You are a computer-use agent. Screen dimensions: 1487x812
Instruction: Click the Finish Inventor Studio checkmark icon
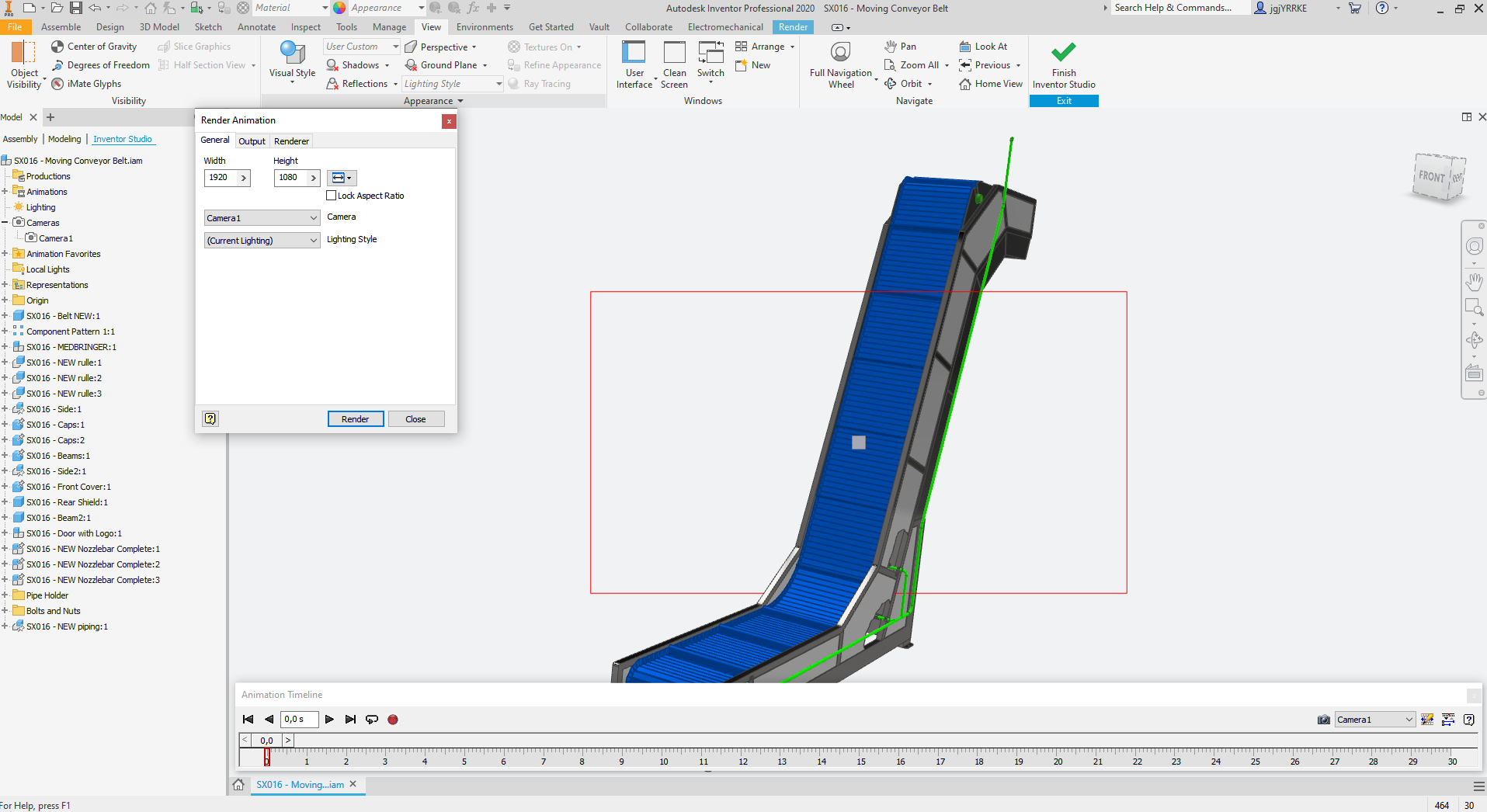(1063, 53)
